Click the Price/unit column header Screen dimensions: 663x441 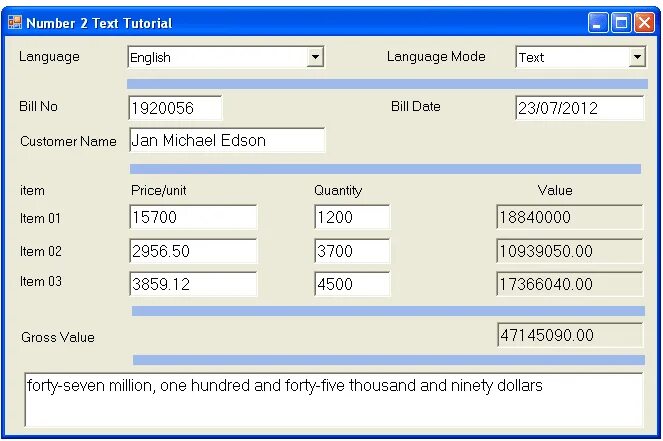tap(159, 190)
